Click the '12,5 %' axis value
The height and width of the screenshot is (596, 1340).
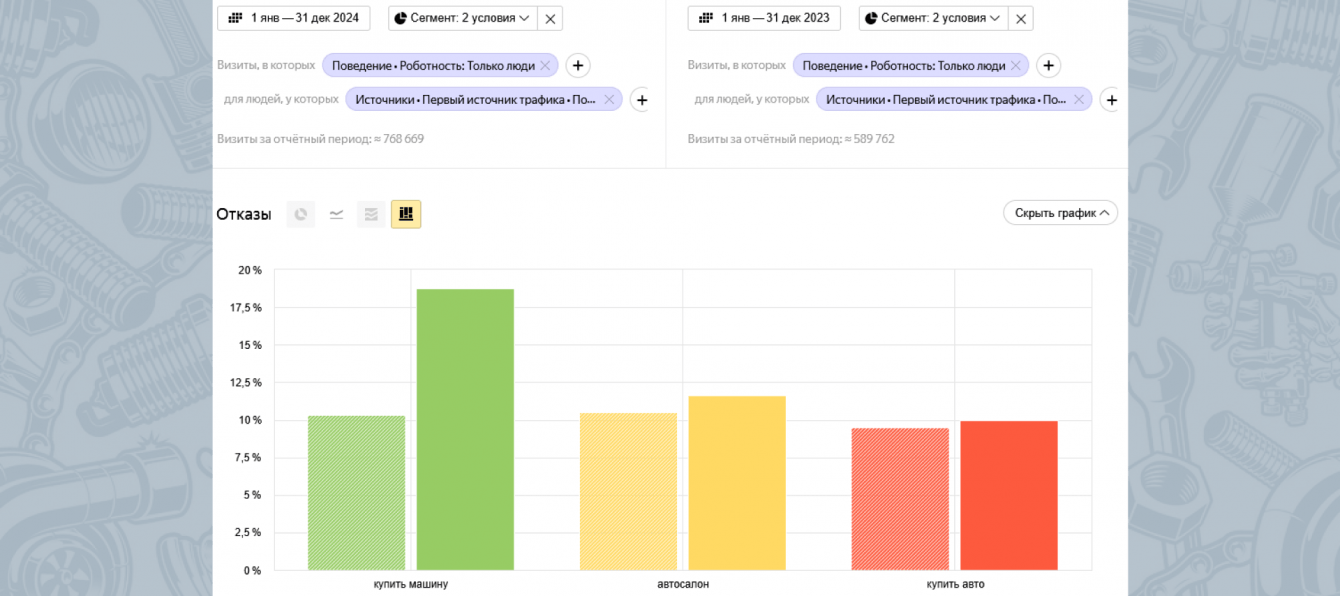(247, 383)
